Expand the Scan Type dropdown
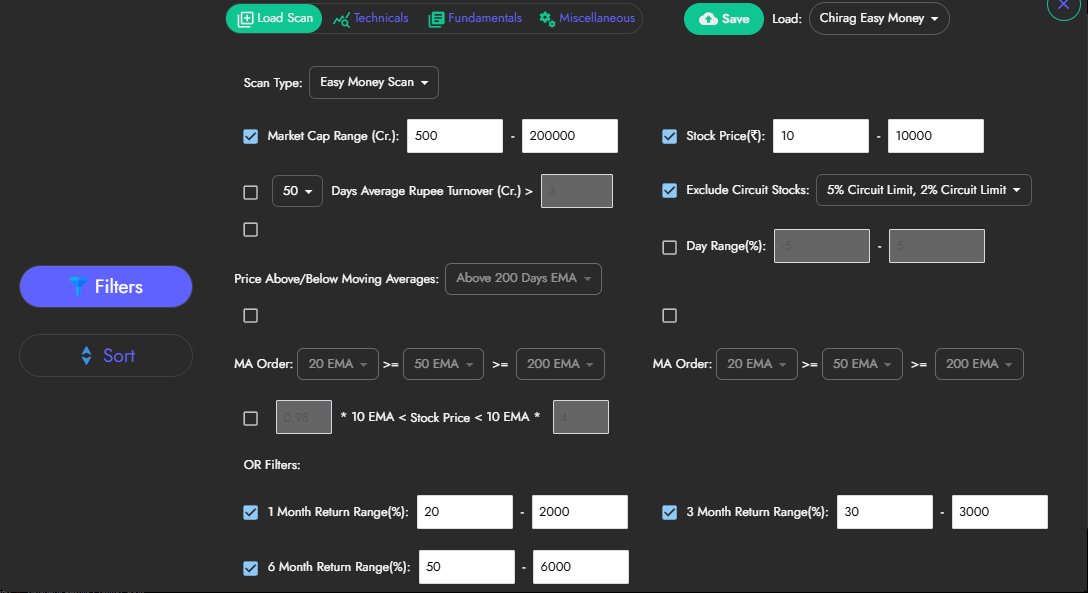The image size is (1088, 593). (x=373, y=83)
